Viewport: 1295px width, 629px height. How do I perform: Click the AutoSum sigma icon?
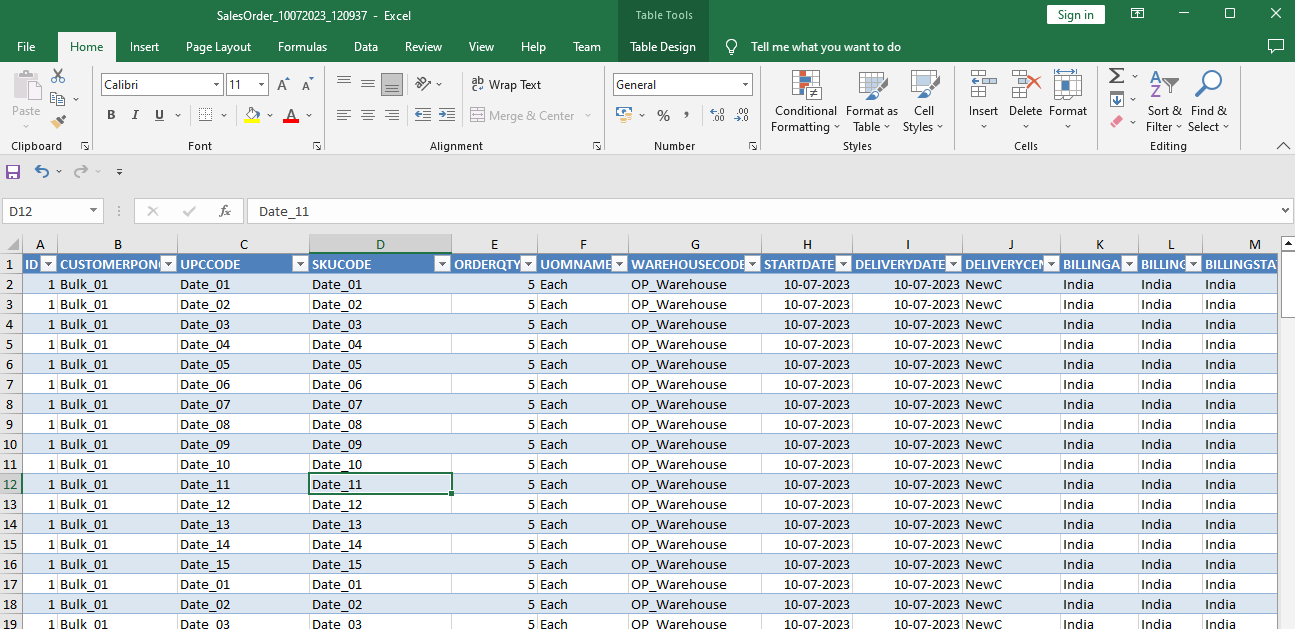[1117, 77]
